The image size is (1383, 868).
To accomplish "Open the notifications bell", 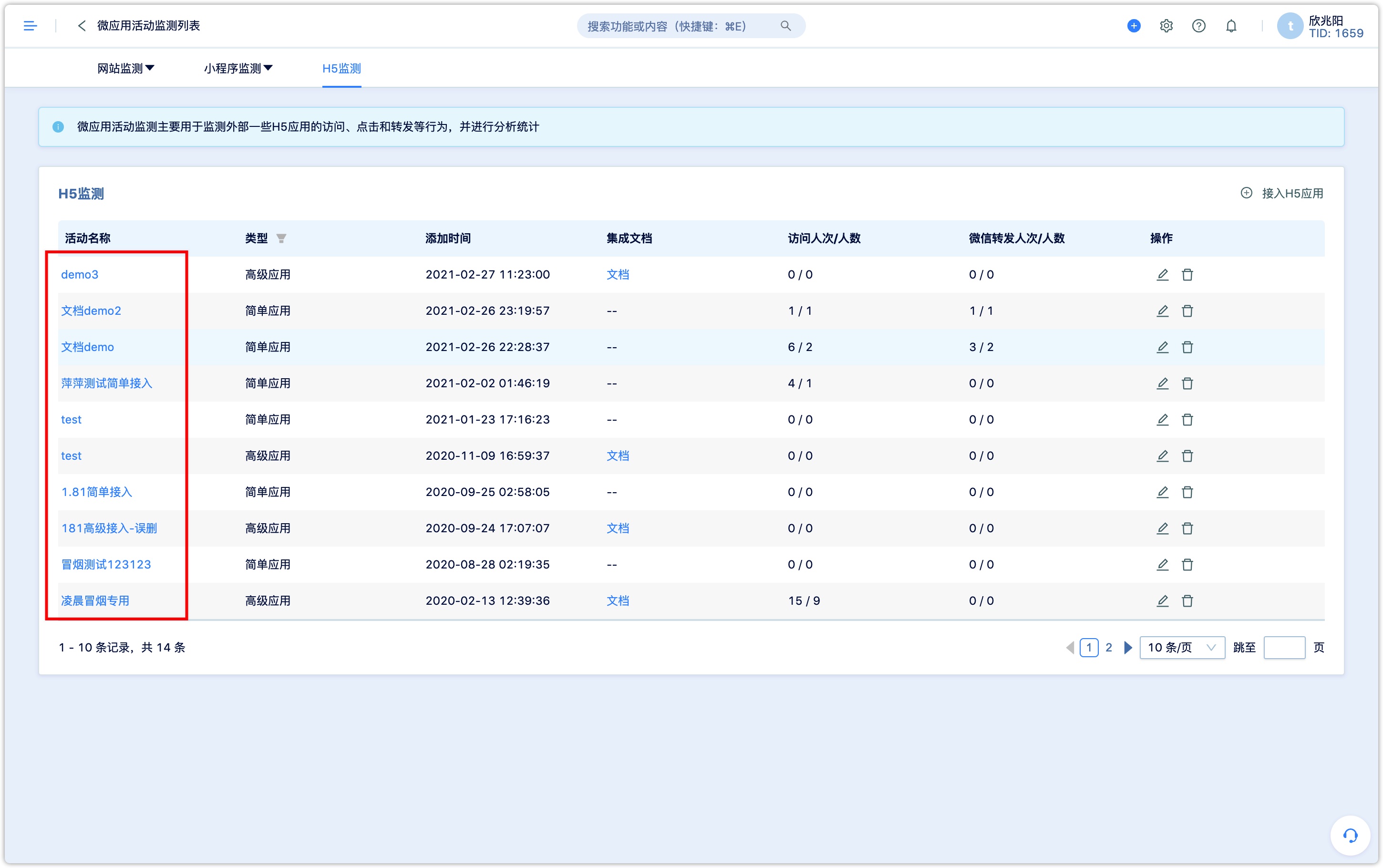I will click(x=1231, y=26).
